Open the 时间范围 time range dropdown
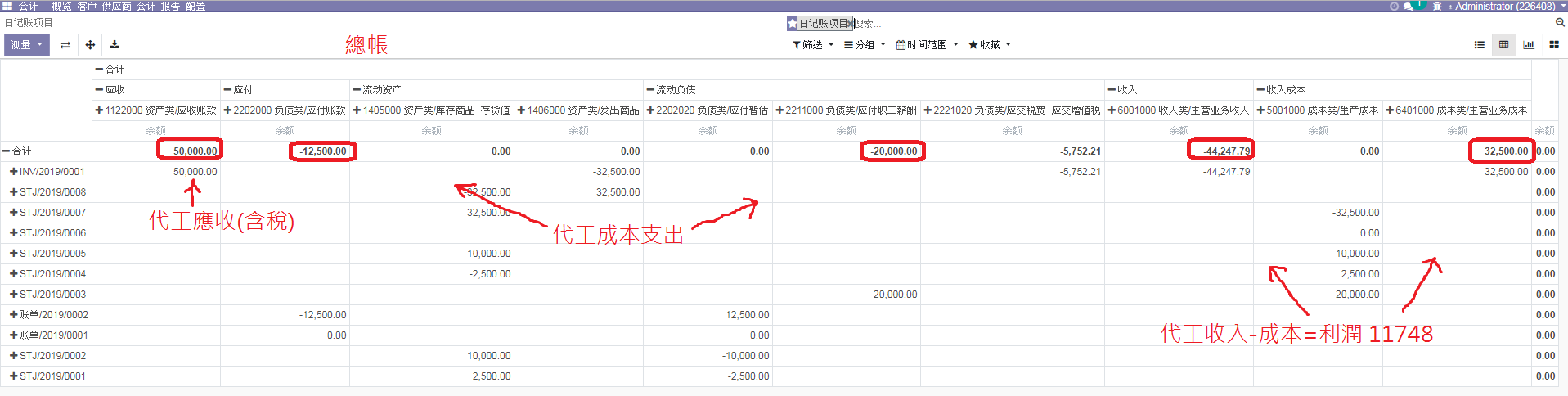The image size is (1568, 396). click(927, 45)
